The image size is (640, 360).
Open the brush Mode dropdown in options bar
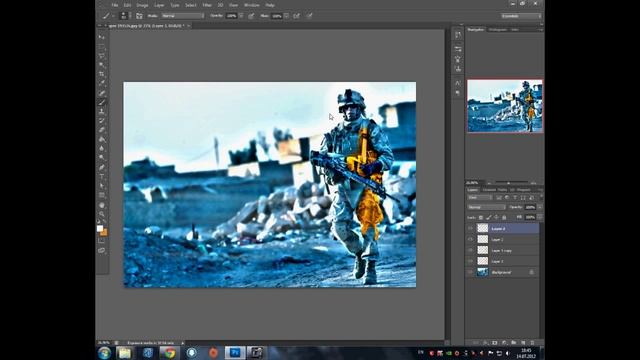182,16
